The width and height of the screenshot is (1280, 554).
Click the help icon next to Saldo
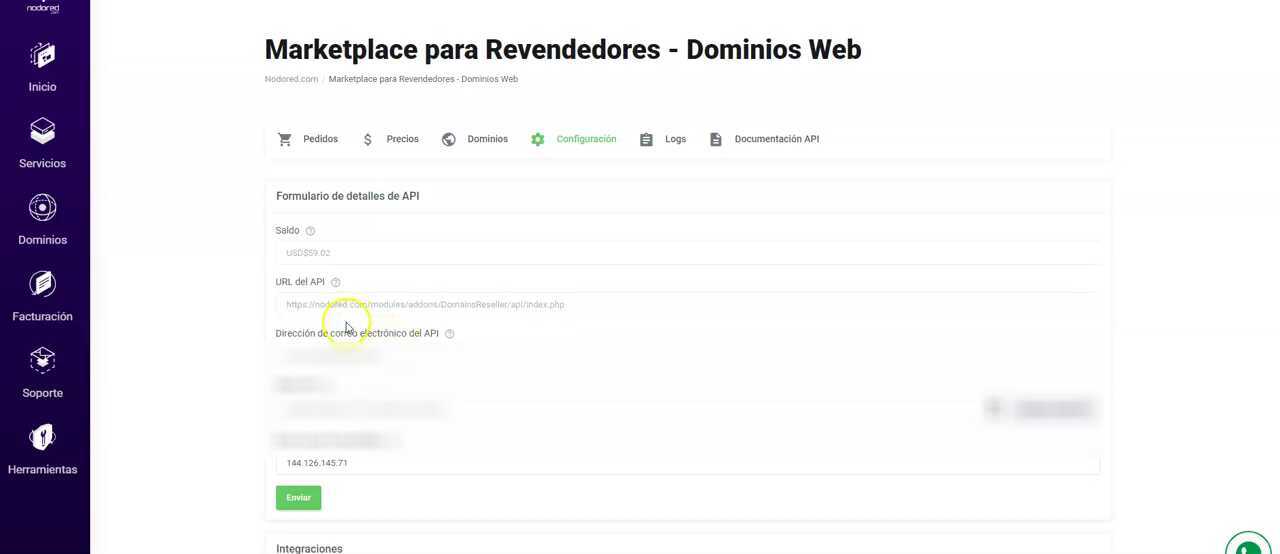click(310, 231)
